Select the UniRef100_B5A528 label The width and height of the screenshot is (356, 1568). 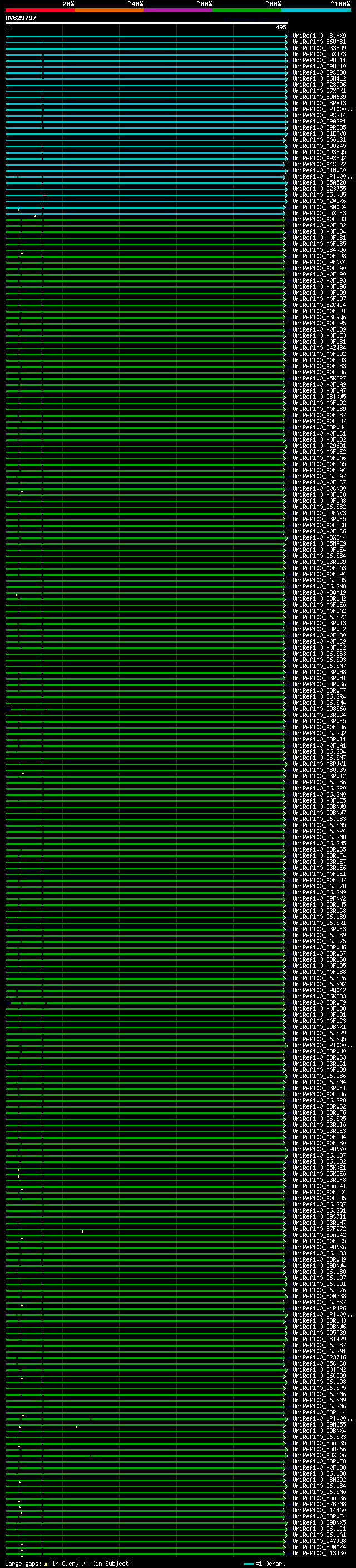click(319, 182)
